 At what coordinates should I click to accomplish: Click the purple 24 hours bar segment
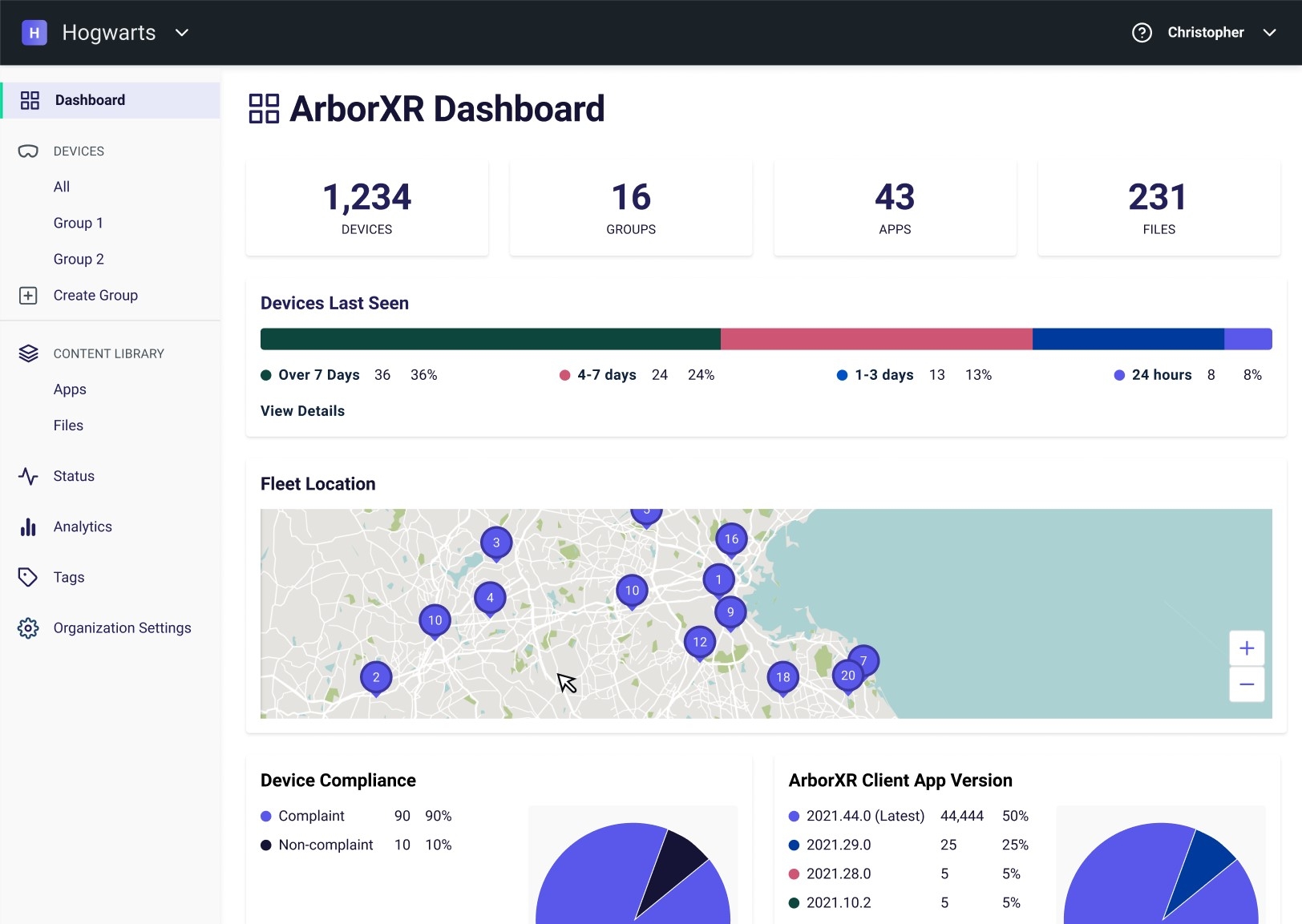1248,339
